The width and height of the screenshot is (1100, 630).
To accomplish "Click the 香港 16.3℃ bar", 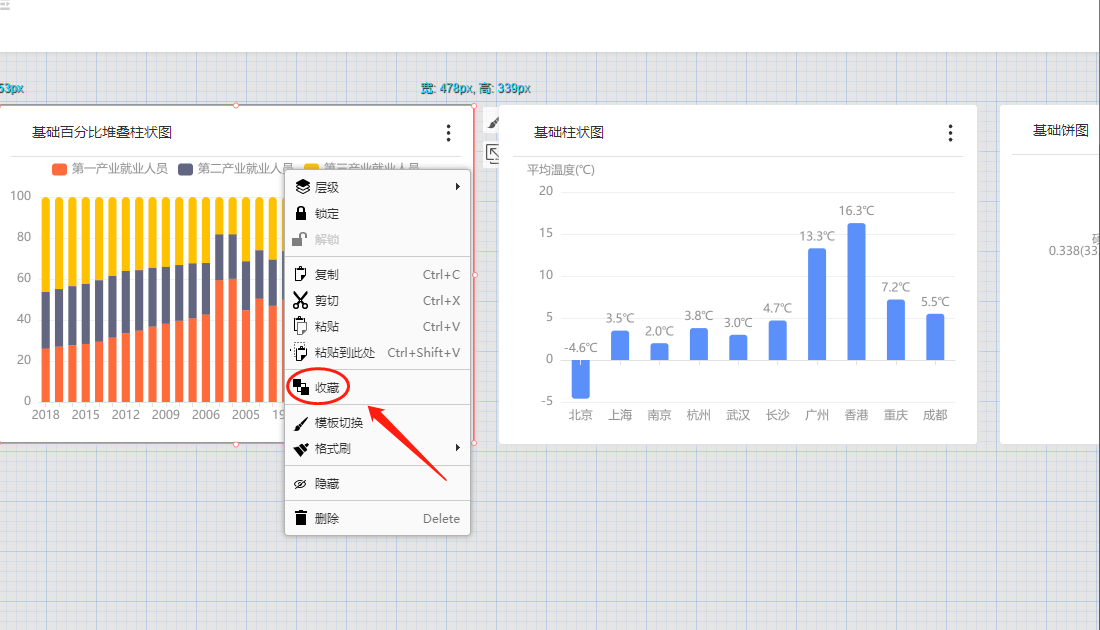I will [x=856, y=291].
